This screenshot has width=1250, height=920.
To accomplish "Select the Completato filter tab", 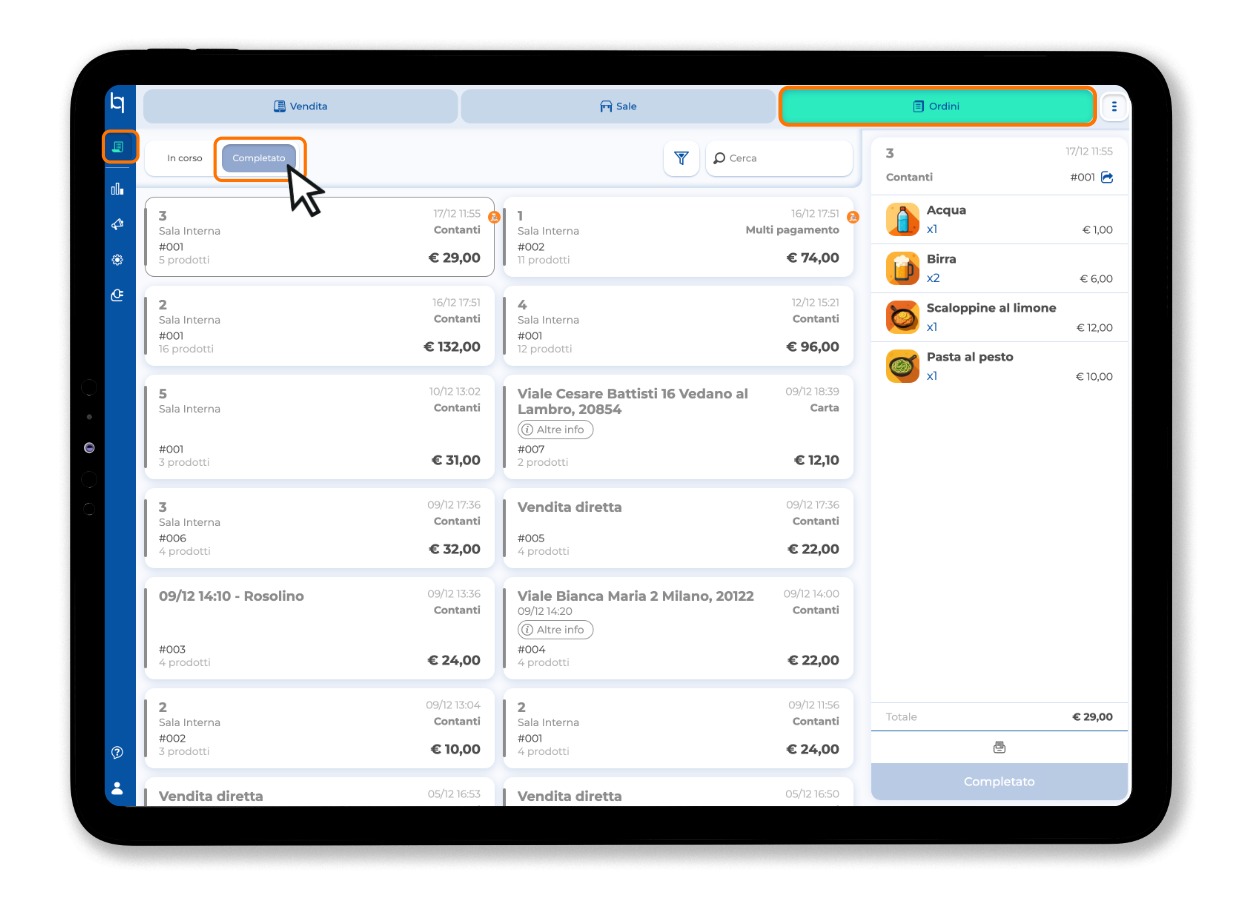I will 259,158.
